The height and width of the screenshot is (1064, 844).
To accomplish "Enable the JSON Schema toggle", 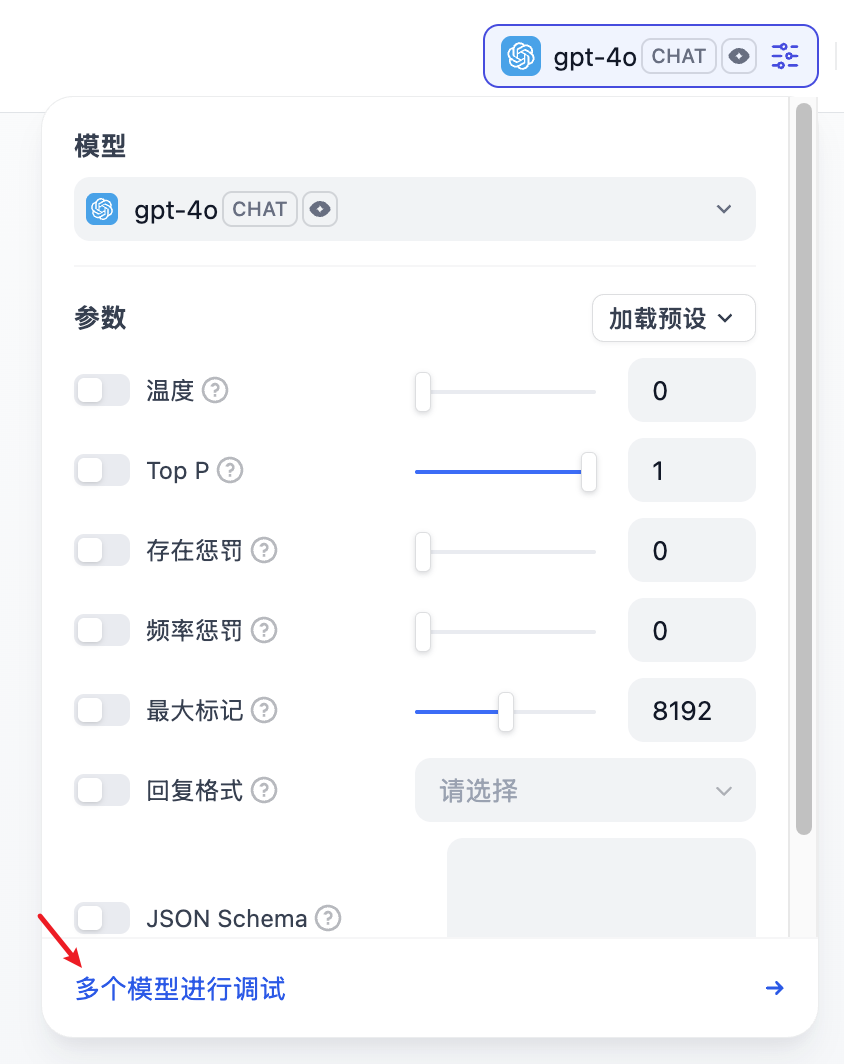I will (102, 918).
